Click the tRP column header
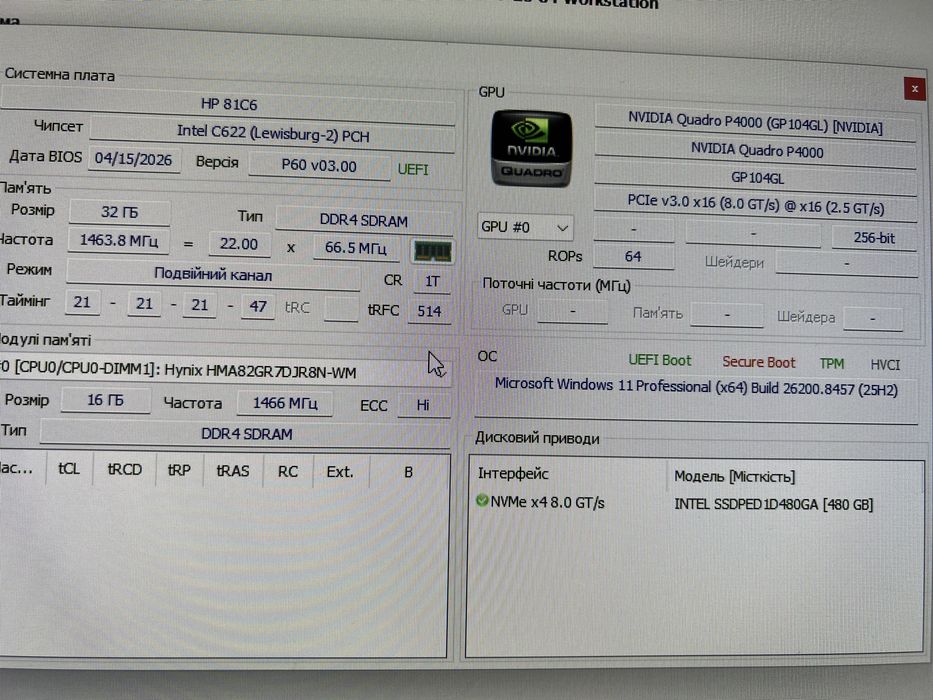The height and width of the screenshot is (700, 933). [179, 470]
